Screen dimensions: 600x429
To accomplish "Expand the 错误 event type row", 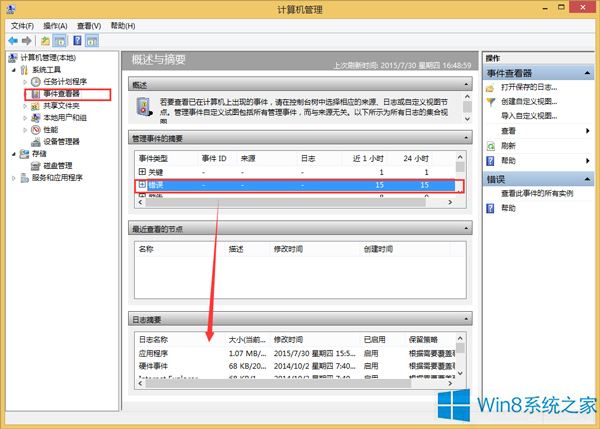I will coord(142,185).
